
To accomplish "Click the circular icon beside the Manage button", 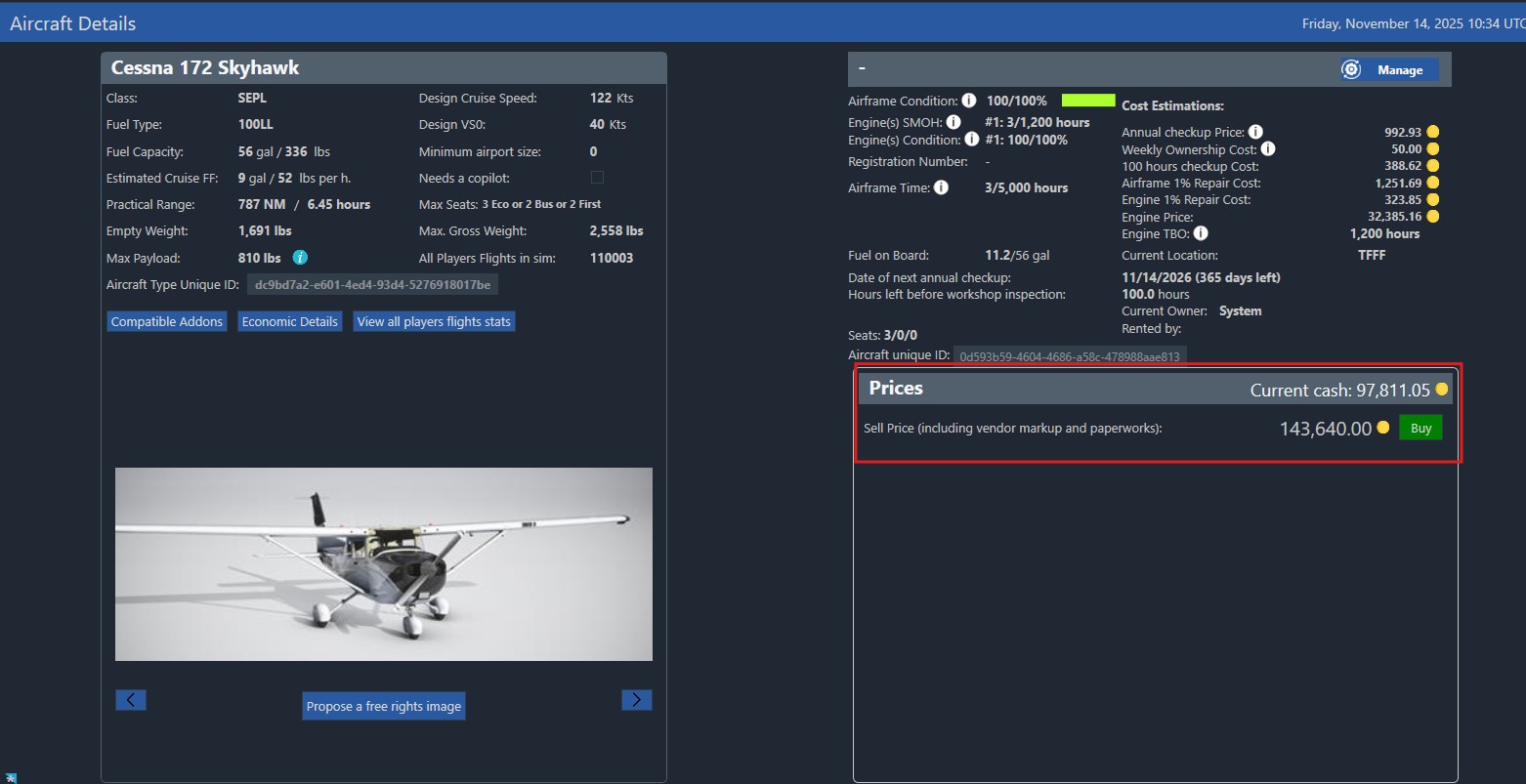I will click(1351, 69).
